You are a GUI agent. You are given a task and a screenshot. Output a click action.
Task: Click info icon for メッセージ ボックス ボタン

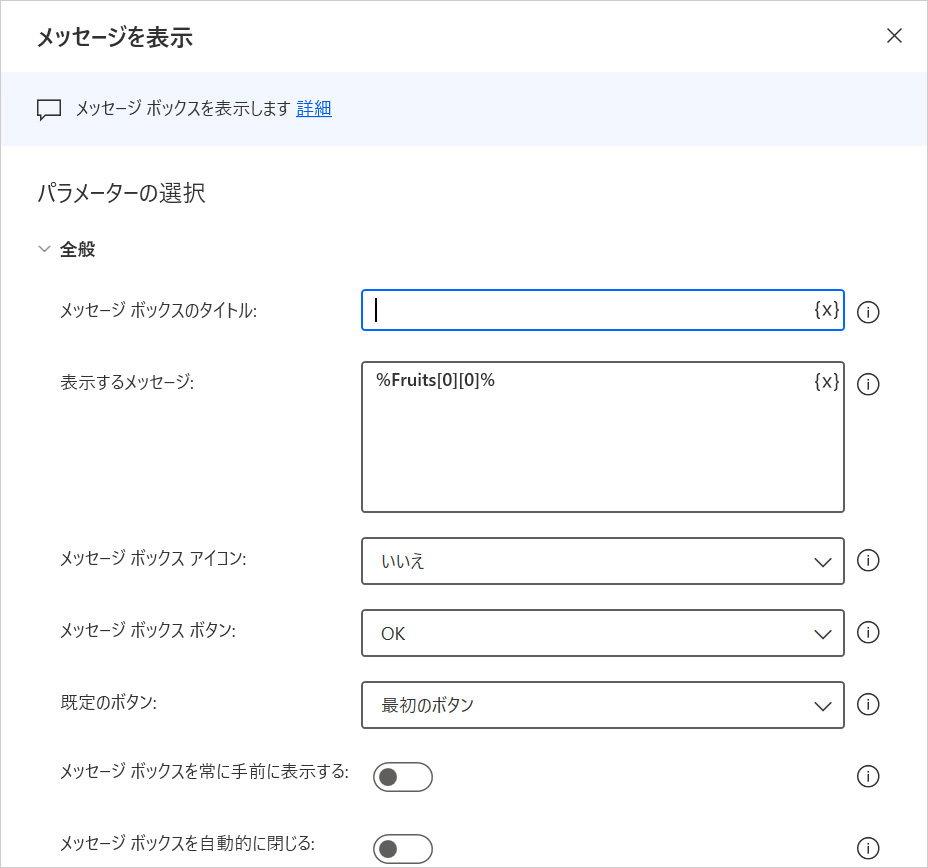pos(868,633)
